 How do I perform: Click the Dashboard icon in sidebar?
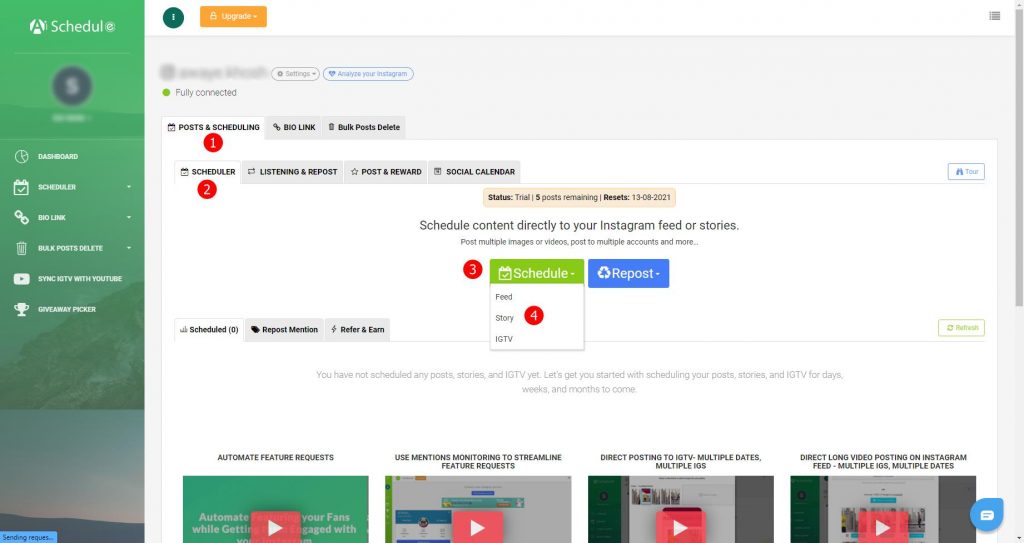pyautogui.click(x=21, y=157)
